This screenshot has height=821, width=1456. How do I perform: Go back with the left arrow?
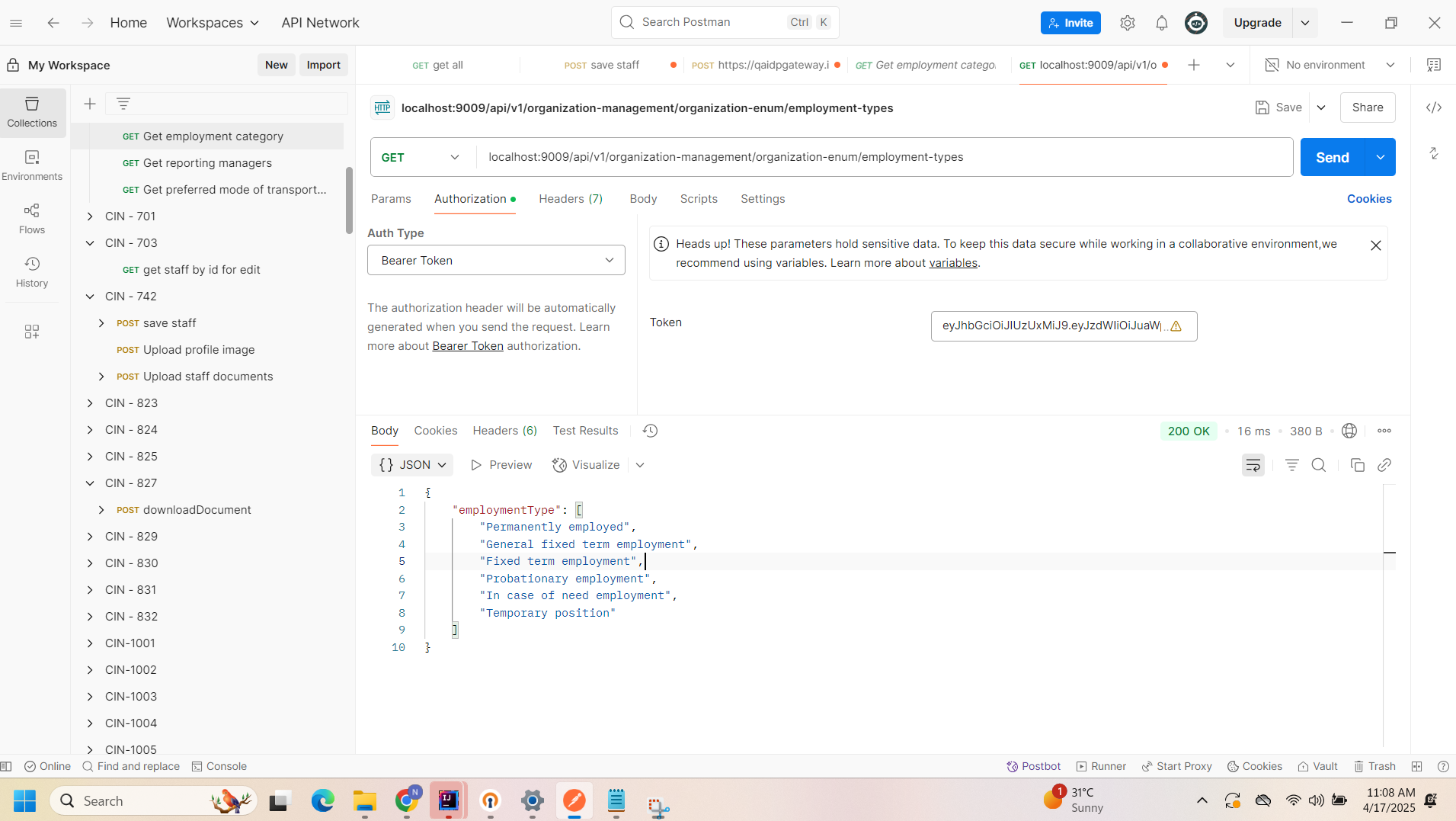pos(53,23)
